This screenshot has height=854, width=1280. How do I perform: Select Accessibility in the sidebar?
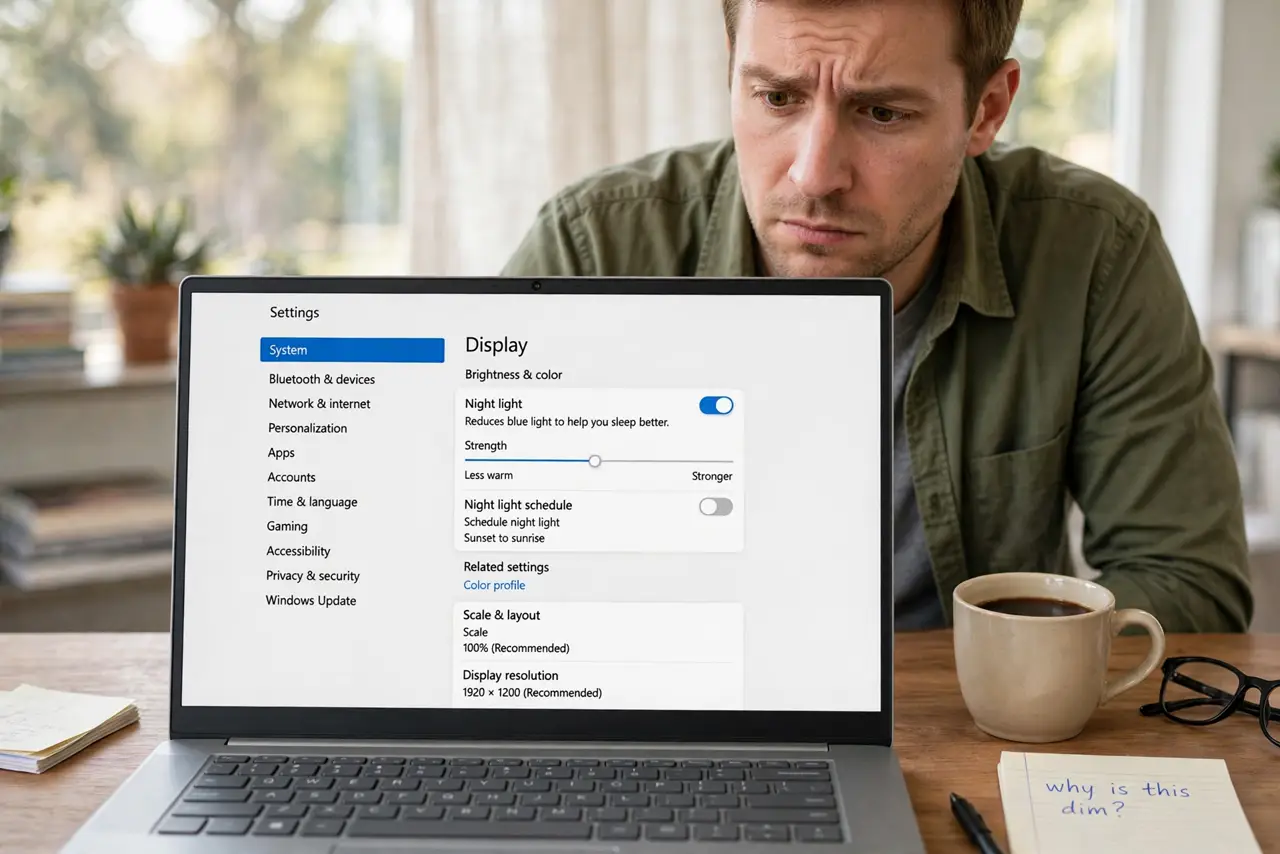[298, 551]
